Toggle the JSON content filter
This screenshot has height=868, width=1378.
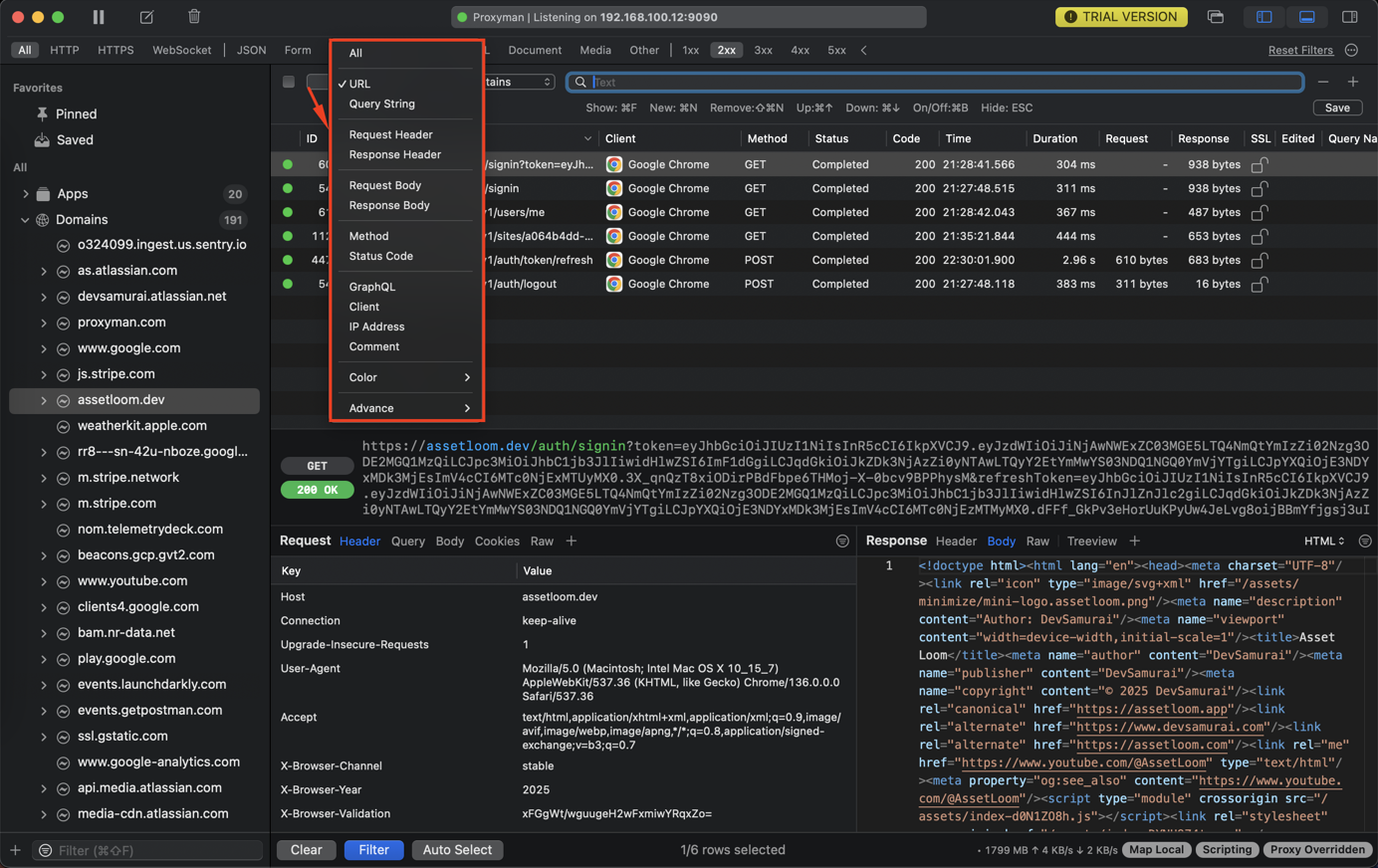tap(251, 50)
